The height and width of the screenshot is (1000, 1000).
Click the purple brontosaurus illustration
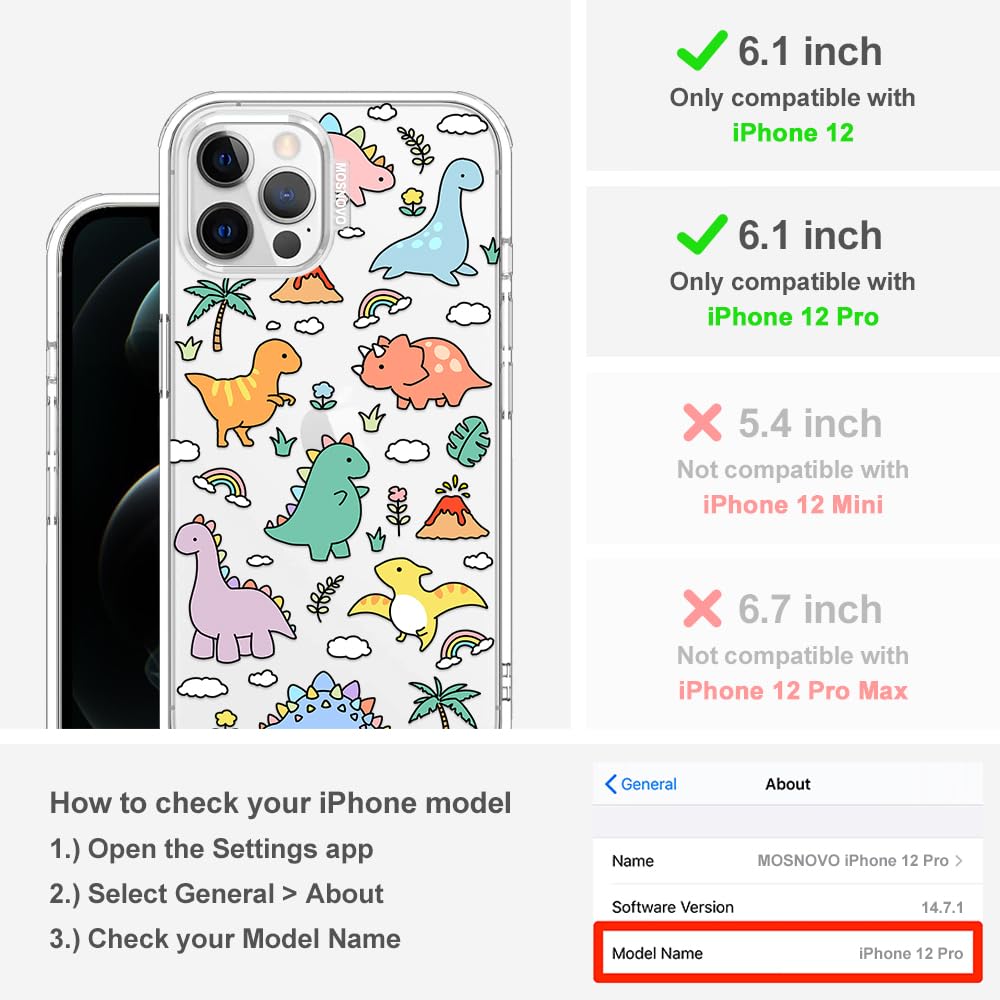point(231,591)
